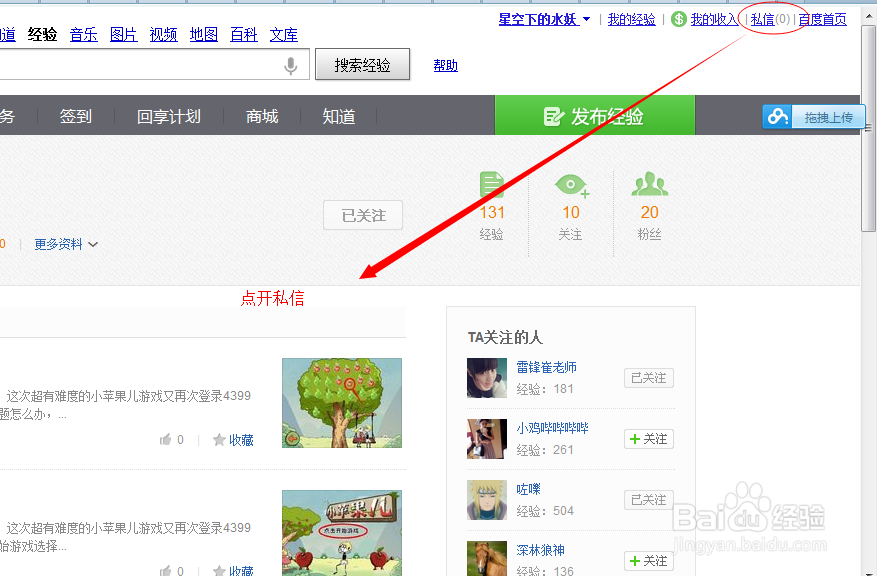The image size is (877, 576).
Task: Toggle 已关注 for 雷锋崔老师
Action: tap(649, 378)
